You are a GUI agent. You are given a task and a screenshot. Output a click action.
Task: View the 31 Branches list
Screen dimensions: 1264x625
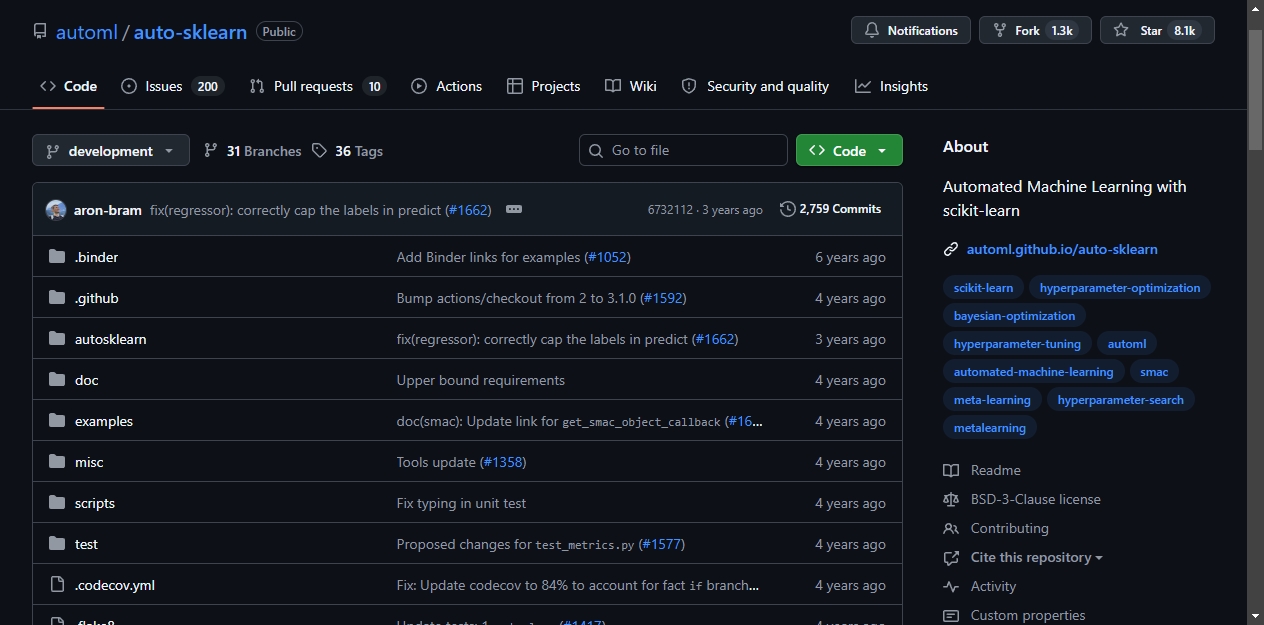pos(252,151)
